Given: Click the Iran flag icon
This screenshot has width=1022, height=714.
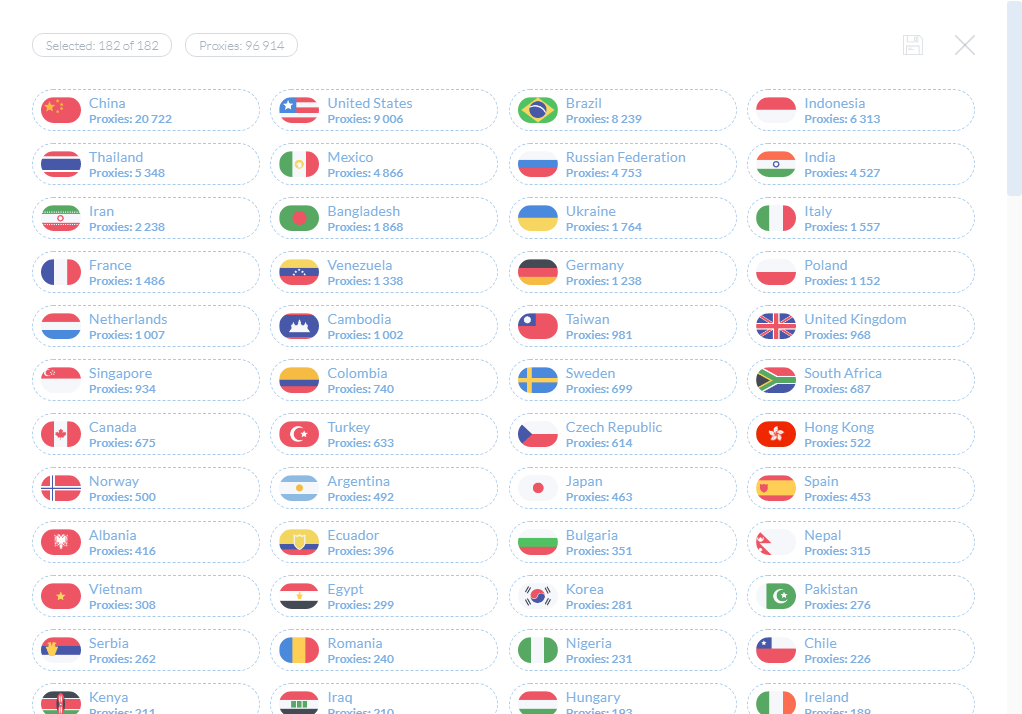Looking at the screenshot, I should point(61,218).
